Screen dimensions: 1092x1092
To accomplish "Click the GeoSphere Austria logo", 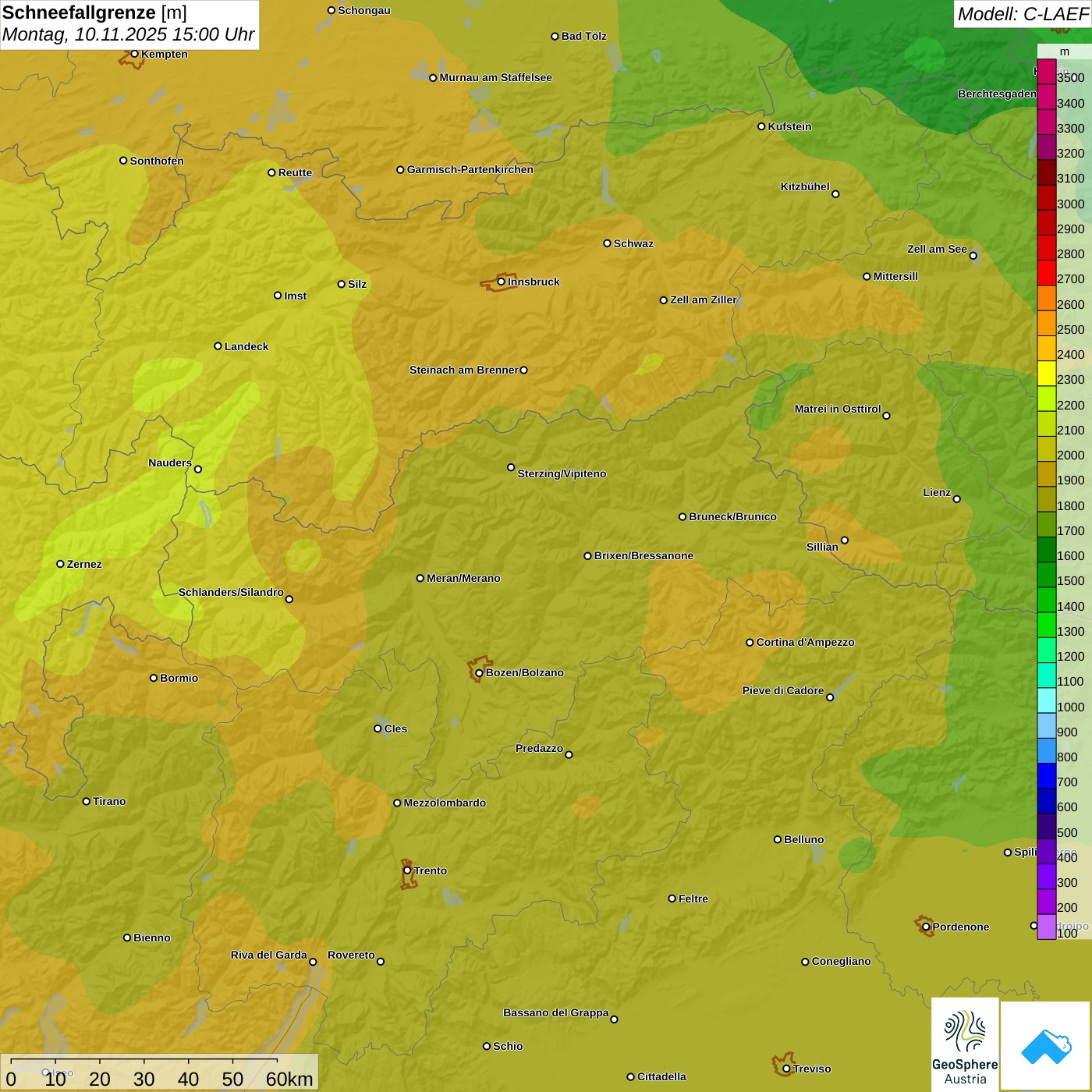I will click(965, 1044).
